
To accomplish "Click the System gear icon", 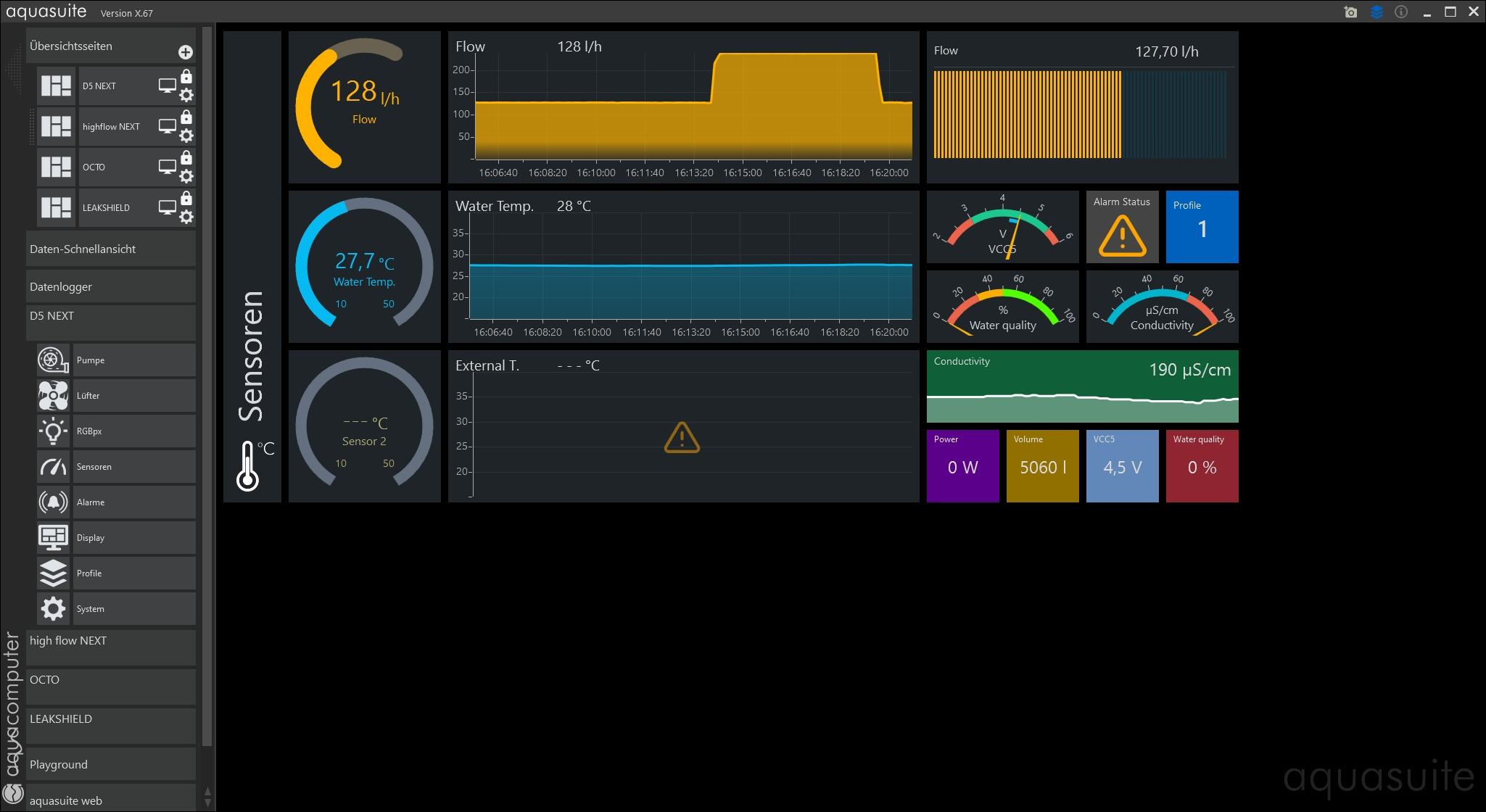I will 53,609.
